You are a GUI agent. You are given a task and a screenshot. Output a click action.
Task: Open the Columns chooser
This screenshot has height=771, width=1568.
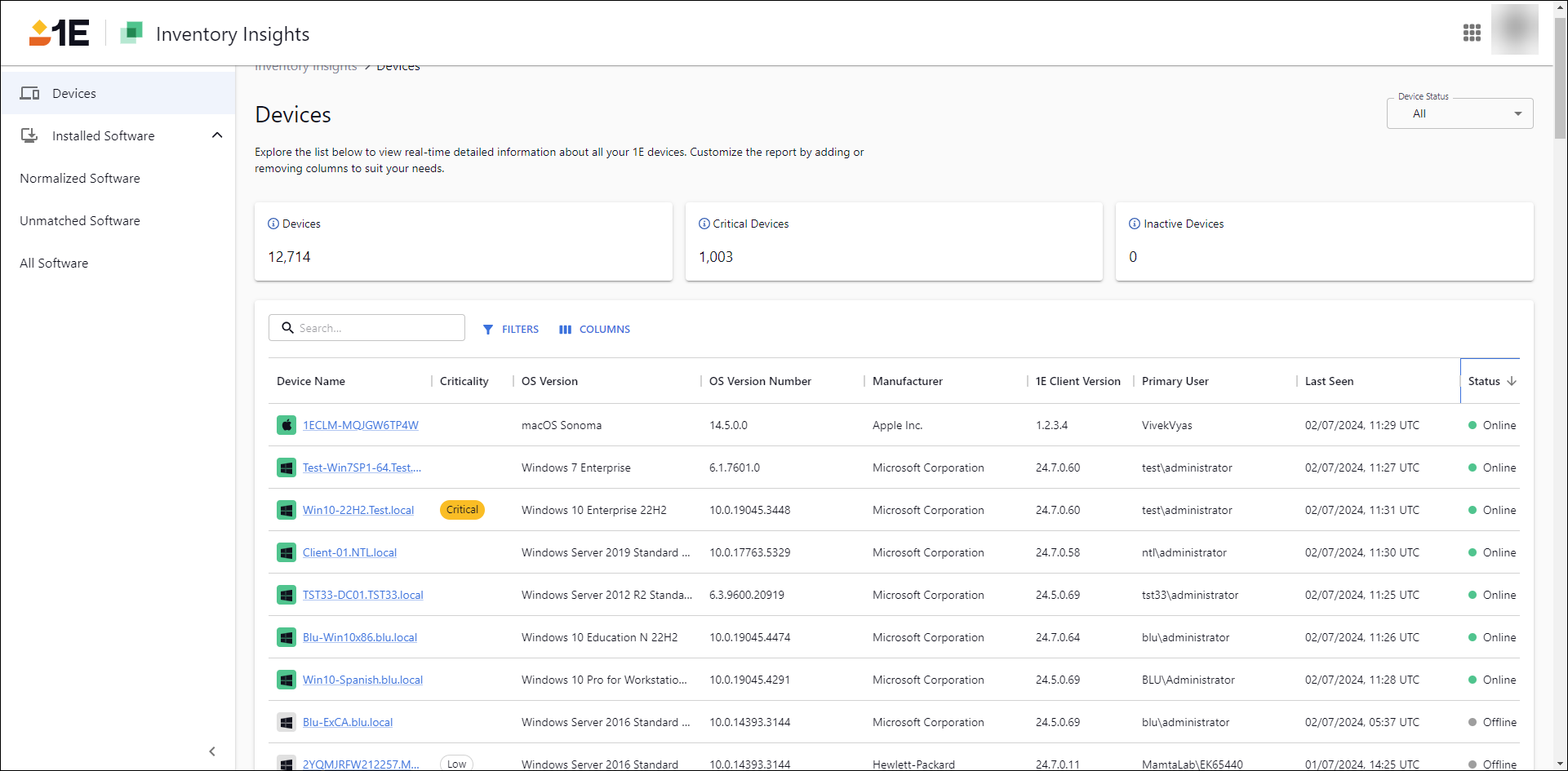594,329
